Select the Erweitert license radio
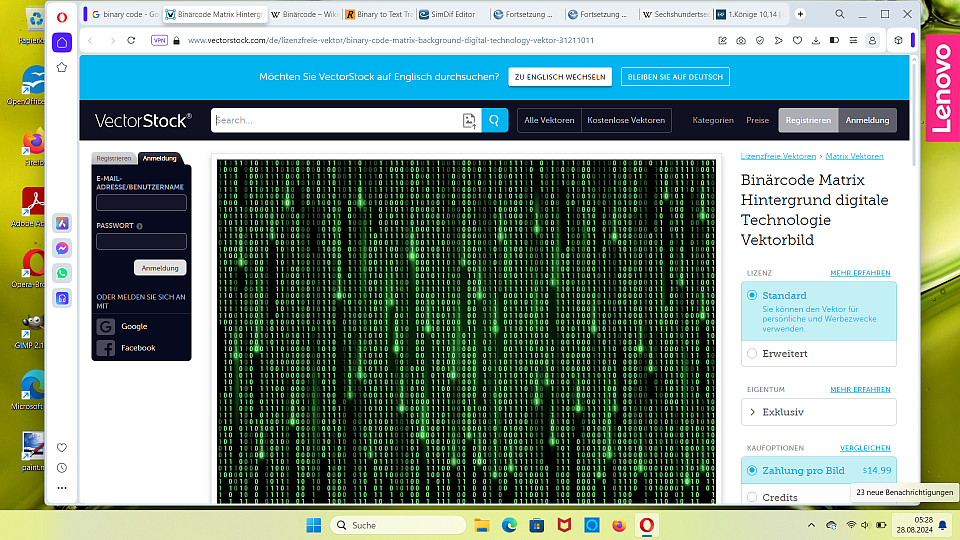 click(x=752, y=353)
